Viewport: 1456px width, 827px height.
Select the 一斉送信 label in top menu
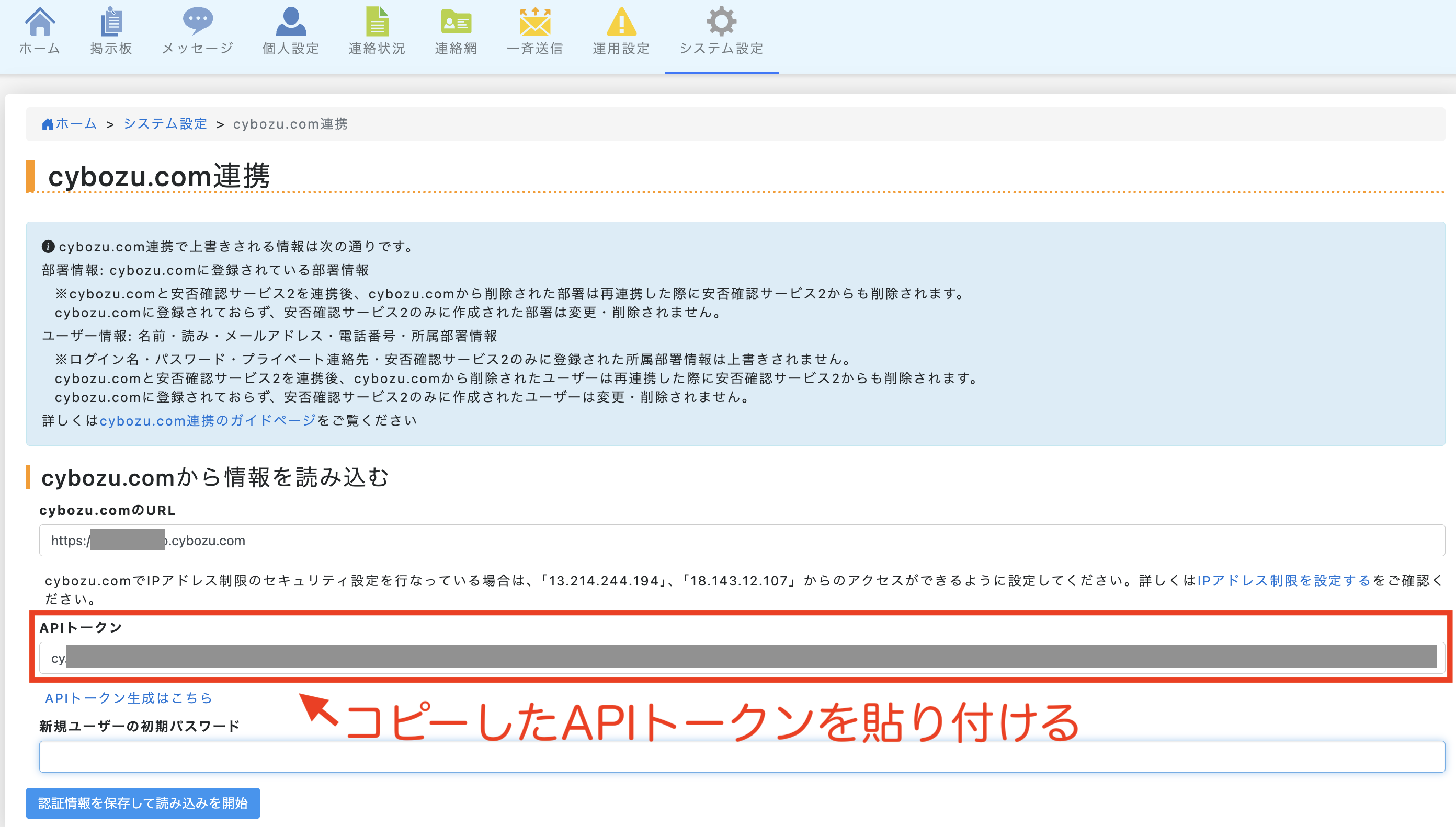pos(535,49)
